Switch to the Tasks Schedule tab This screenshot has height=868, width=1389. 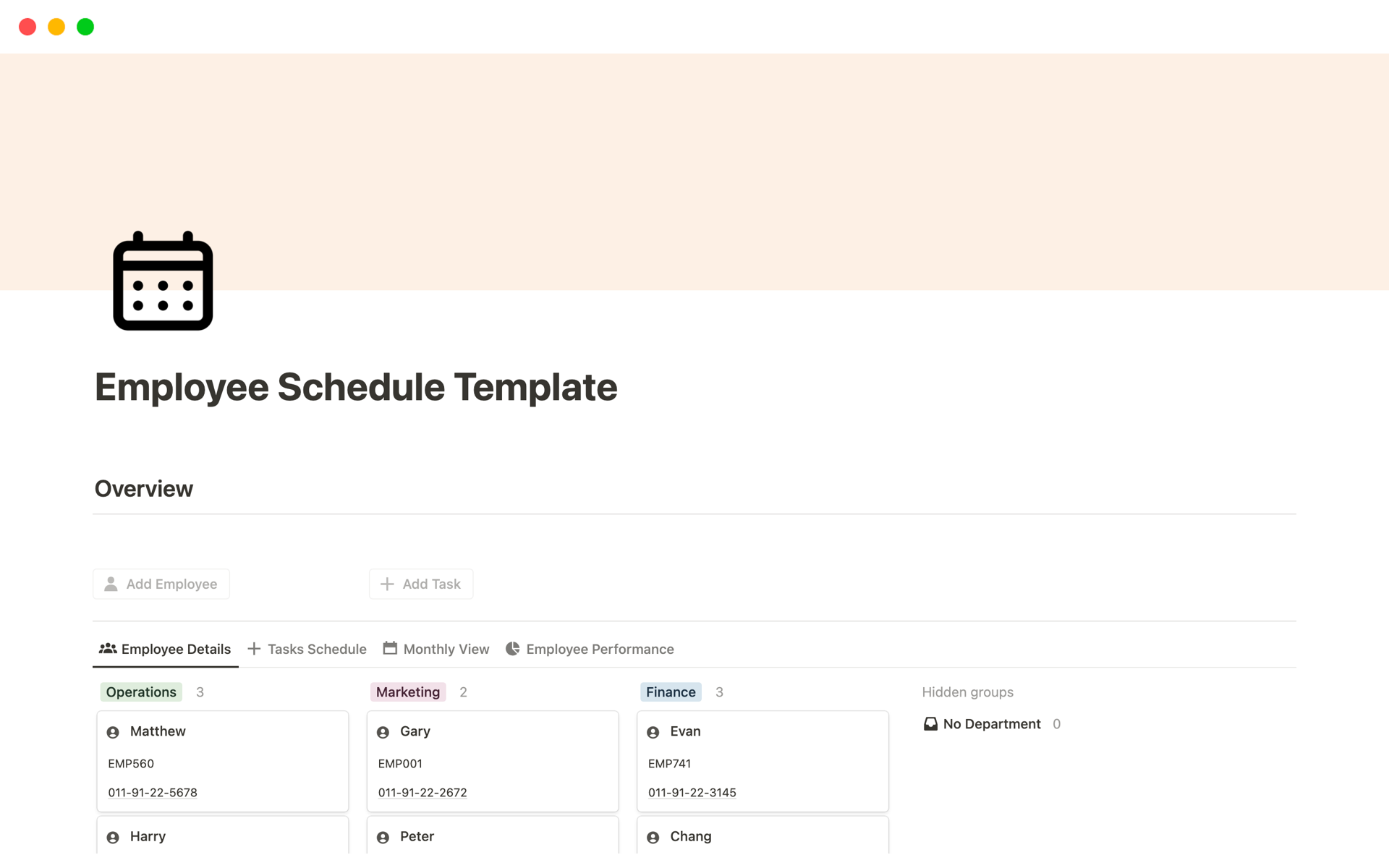pos(307,649)
